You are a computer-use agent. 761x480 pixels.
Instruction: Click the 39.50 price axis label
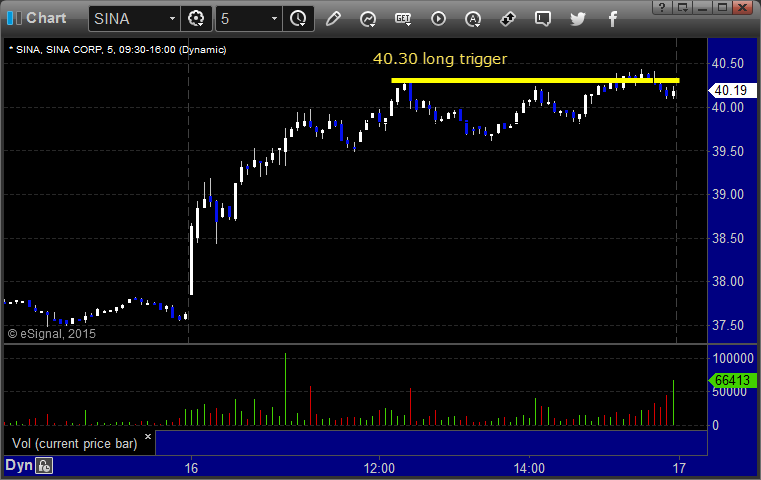[728, 151]
